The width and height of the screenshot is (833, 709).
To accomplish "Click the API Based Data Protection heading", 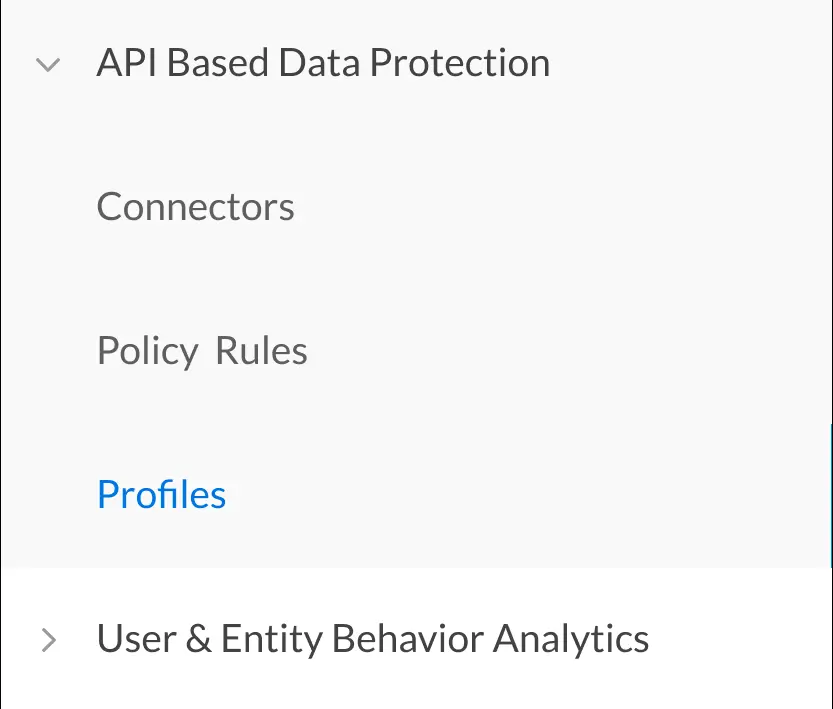I will [322, 63].
